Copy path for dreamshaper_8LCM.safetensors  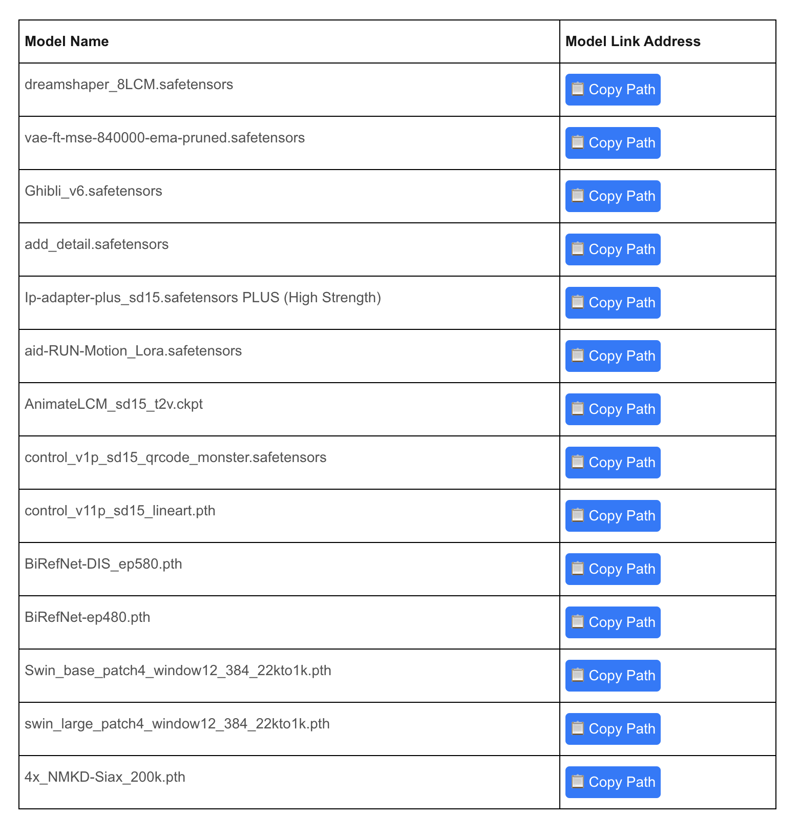coord(613,90)
